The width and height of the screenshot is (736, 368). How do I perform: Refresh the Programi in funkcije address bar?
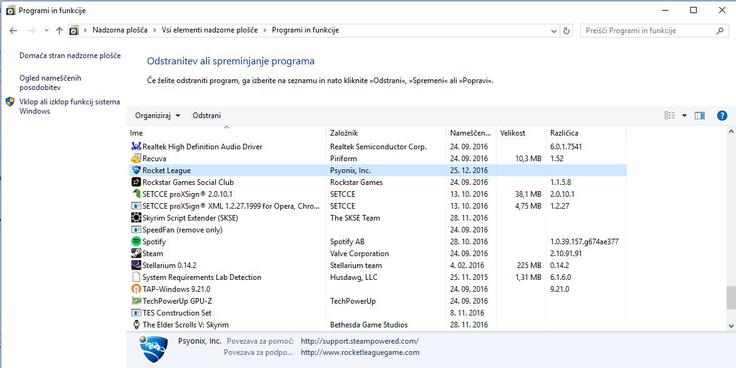pyautogui.click(x=567, y=31)
